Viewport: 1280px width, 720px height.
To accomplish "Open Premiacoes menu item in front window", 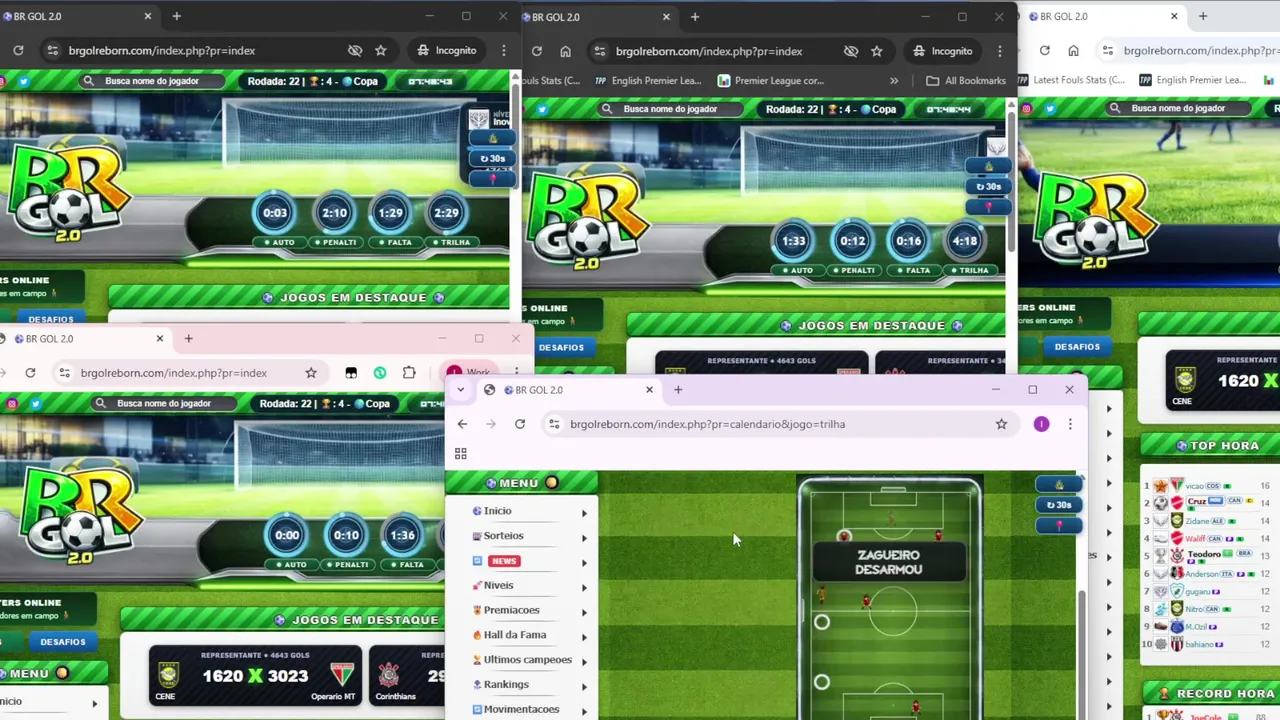I will [x=511, y=610].
